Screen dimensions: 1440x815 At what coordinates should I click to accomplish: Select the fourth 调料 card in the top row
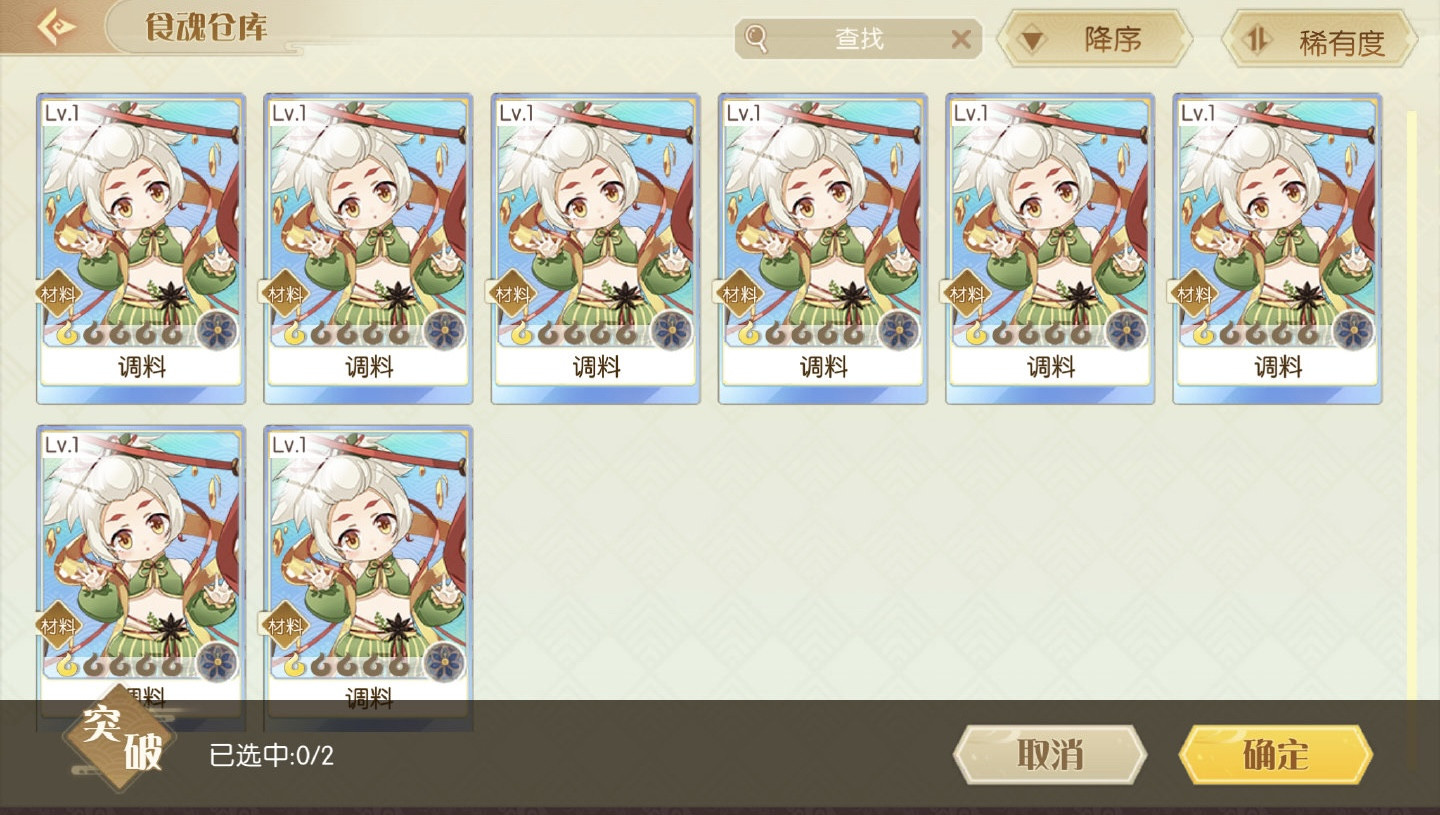(823, 248)
